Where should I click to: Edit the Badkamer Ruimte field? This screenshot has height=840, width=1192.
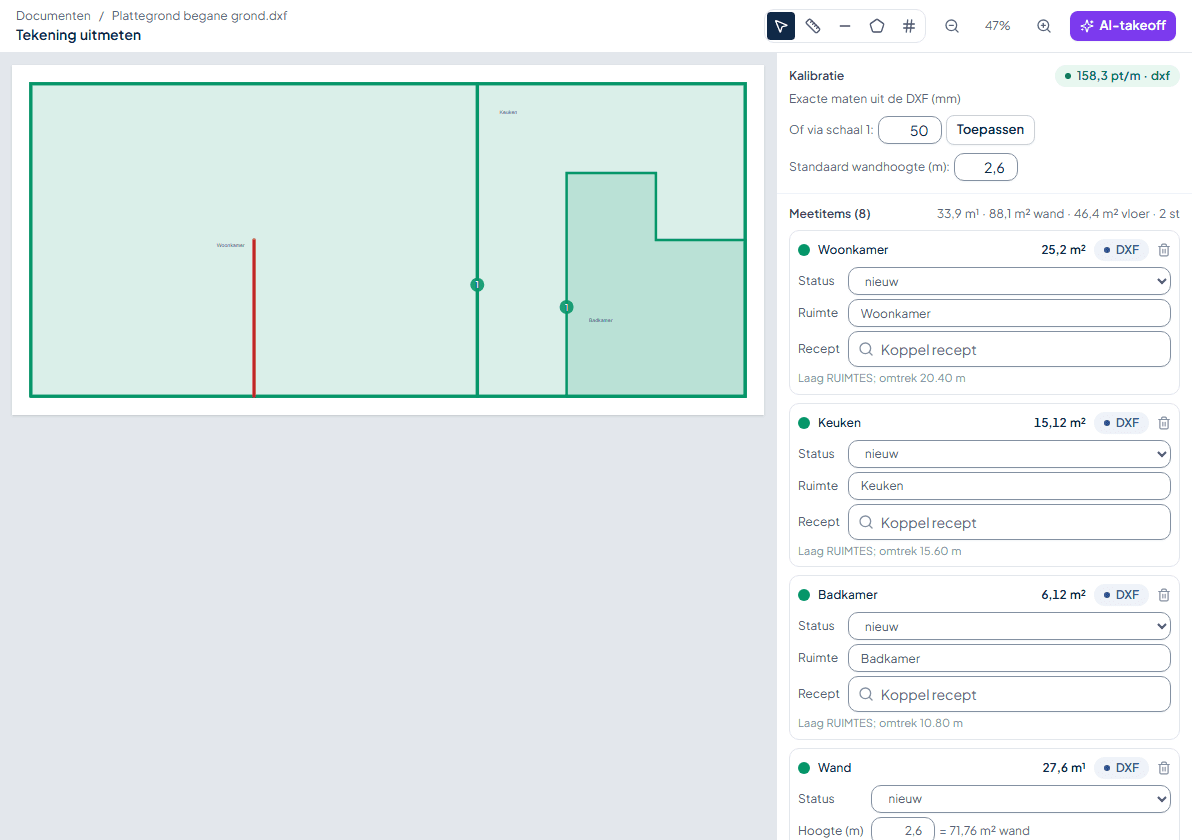point(1009,658)
